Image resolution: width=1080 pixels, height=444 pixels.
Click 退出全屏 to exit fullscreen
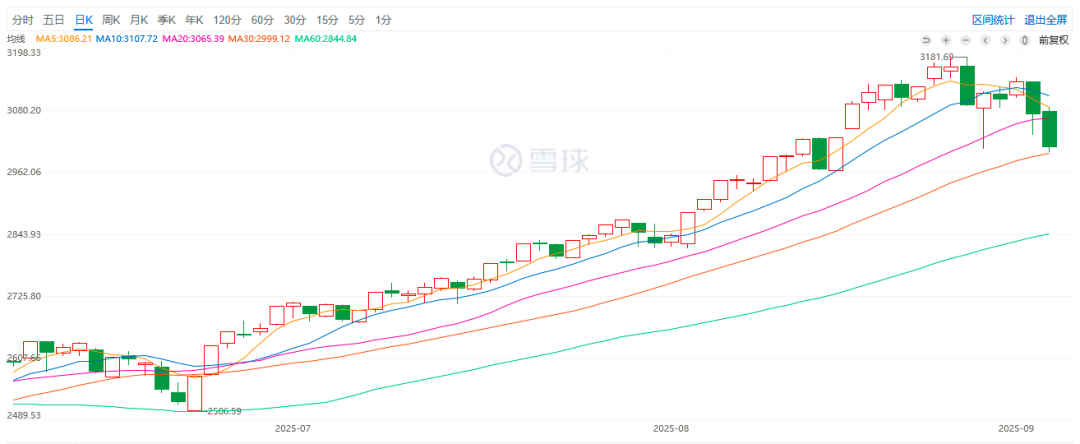point(1045,20)
